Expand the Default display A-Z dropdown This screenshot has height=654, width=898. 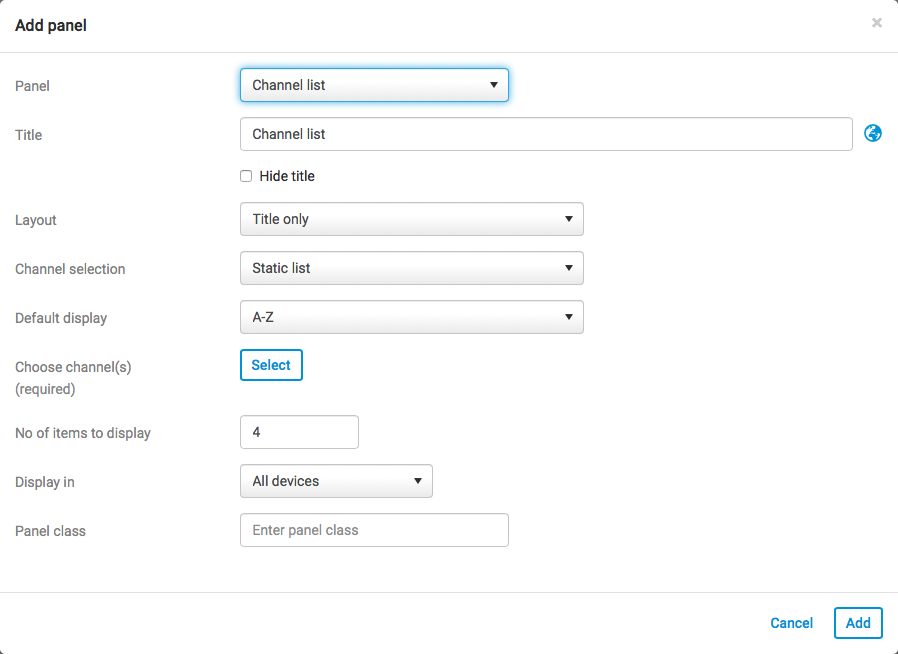tap(411, 317)
